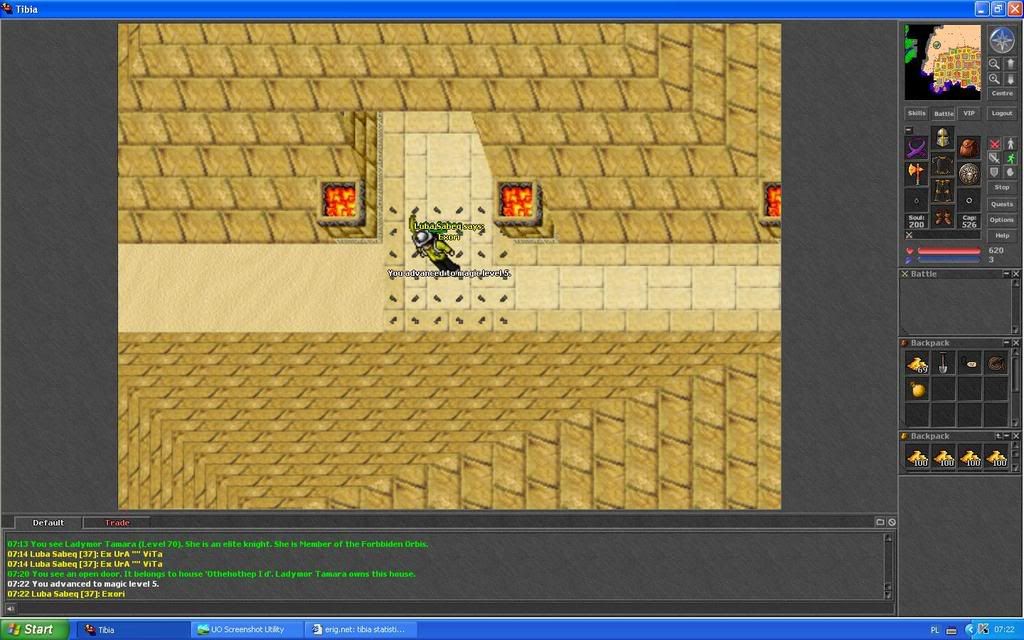Click the PL language indicator in tray
1024x640 pixels.
[934, 630]
